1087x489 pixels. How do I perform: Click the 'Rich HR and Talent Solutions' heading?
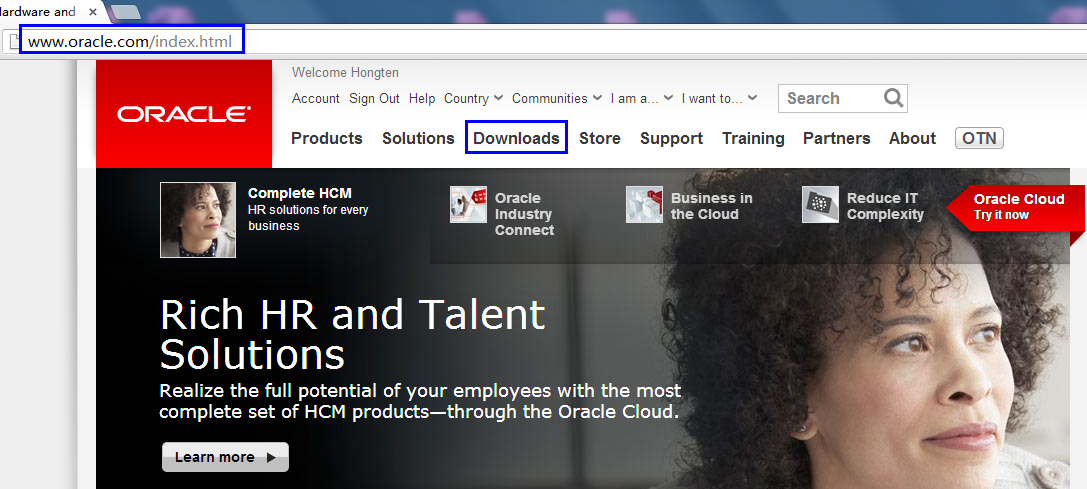tap(352, 334)
